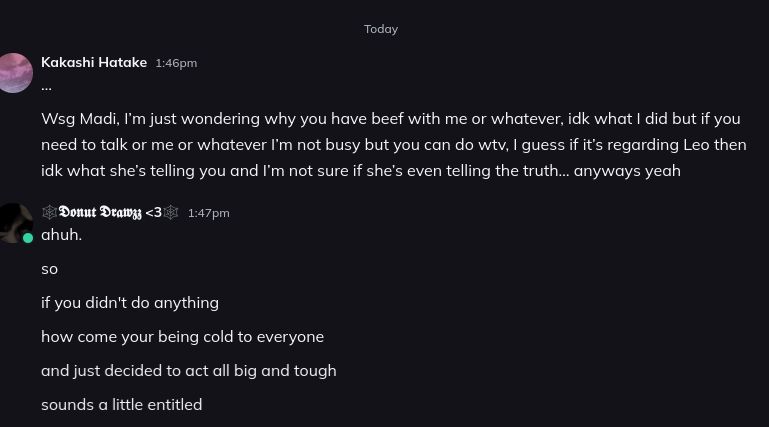Click the Today date divider
This screenshot has height=427, width=769.
click(x=381, y=29)
